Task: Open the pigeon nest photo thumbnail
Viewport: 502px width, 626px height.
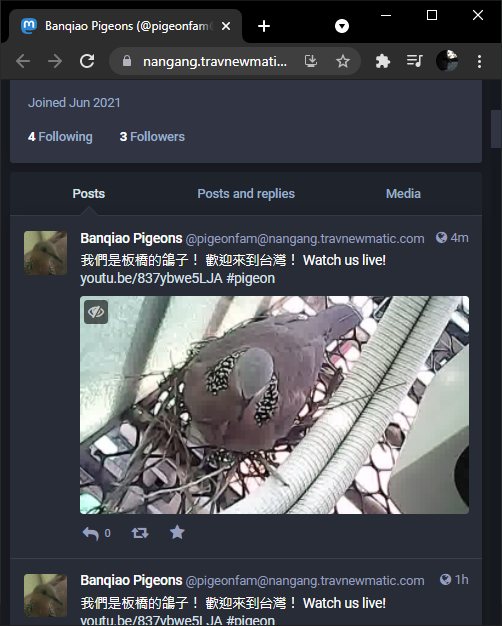Action: (274, 405)
